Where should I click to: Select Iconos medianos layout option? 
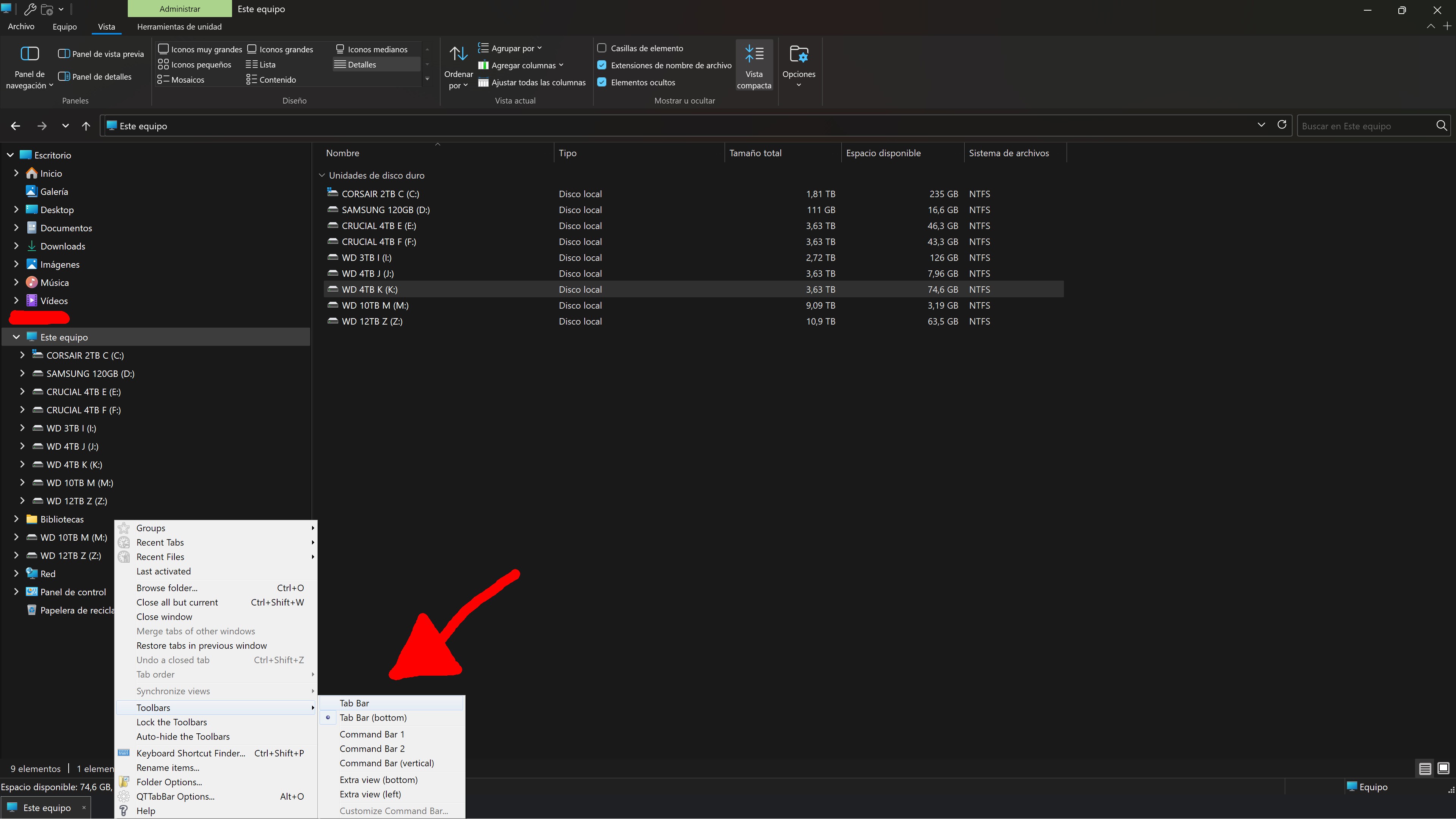tap(371, 49)
